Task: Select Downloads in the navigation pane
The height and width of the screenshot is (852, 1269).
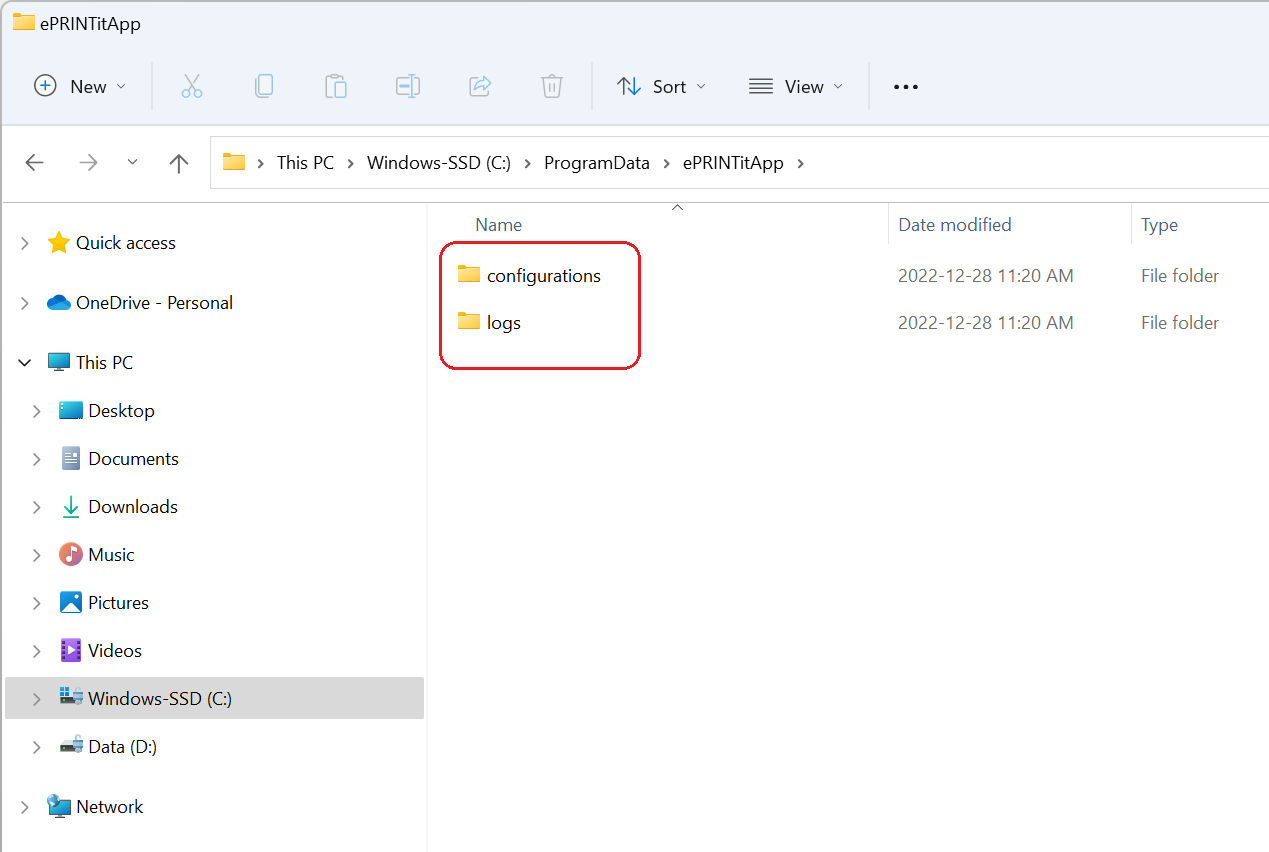Action: pyautogui.click(x=132, y=507)
